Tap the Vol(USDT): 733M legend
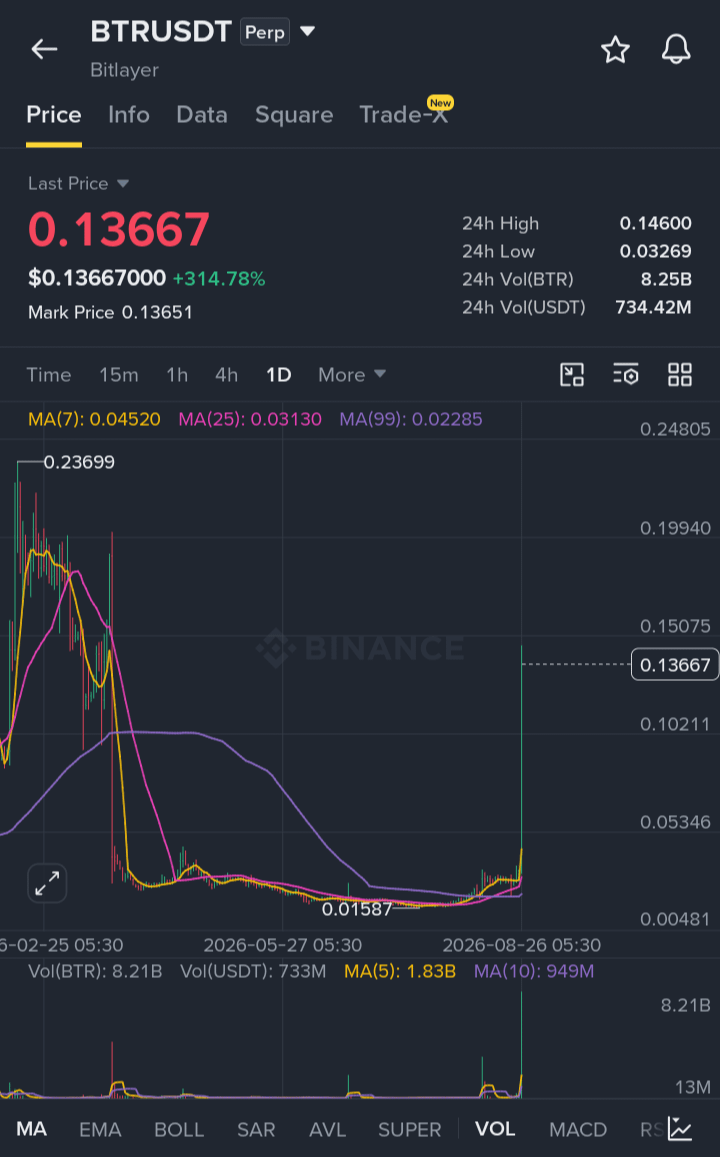This screenshot has height=1157, width=720. tap(253, 971)
